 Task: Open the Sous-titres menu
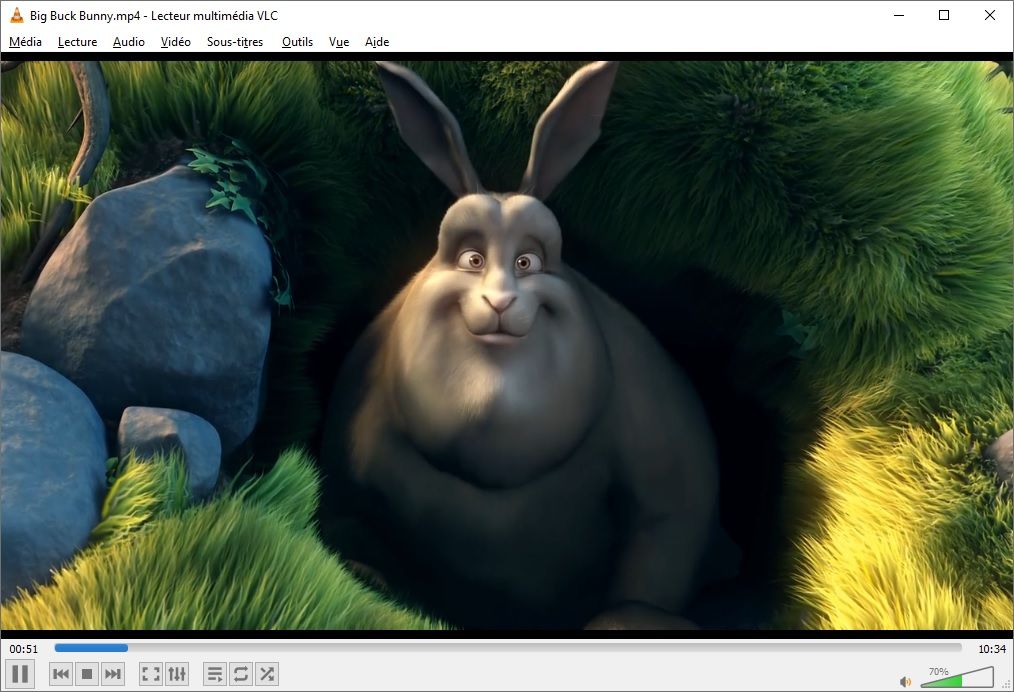(x=235, y=42)
